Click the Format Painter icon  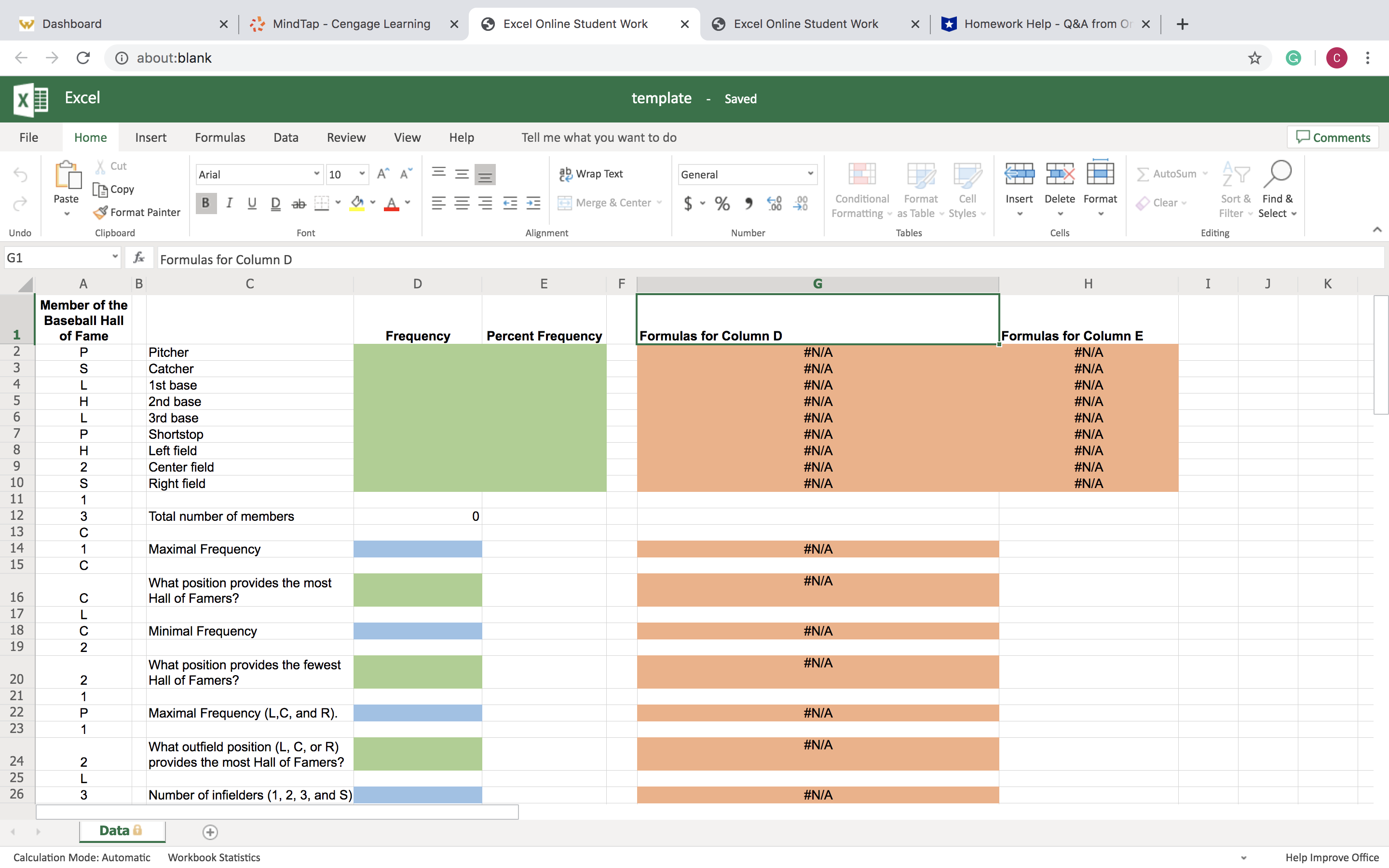(100, 212)
